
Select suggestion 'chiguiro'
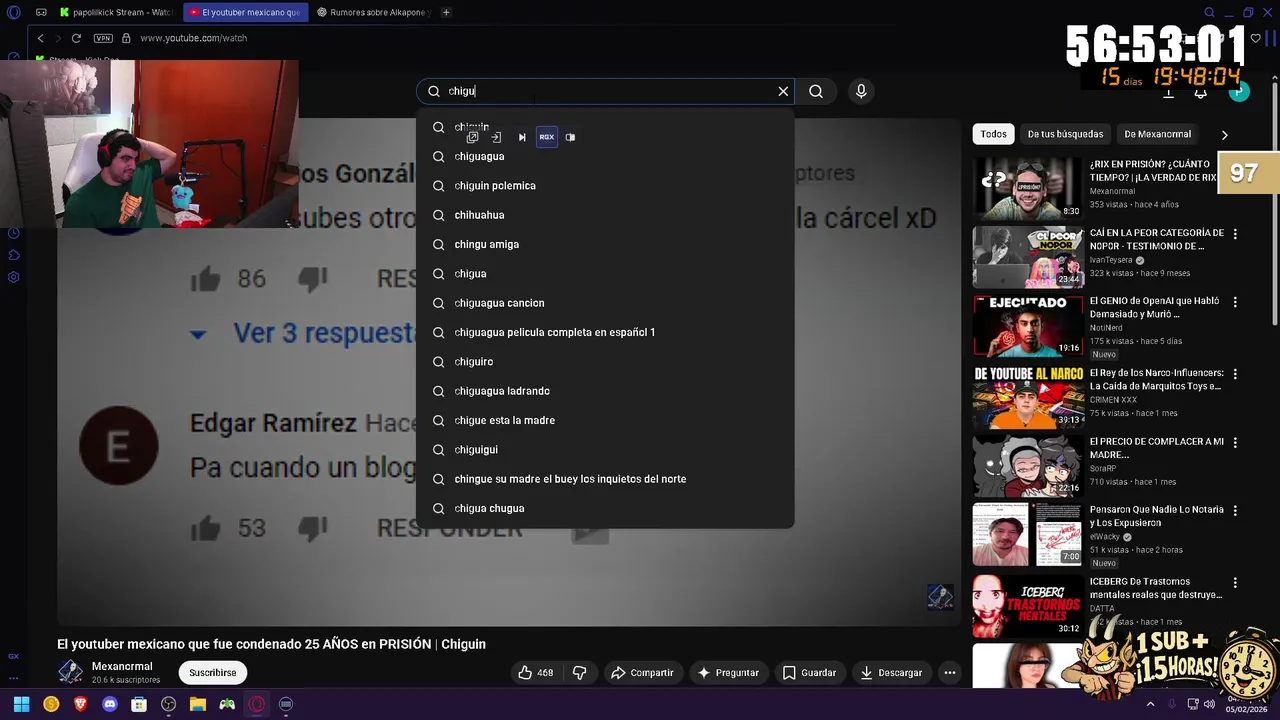pos(605,362)
